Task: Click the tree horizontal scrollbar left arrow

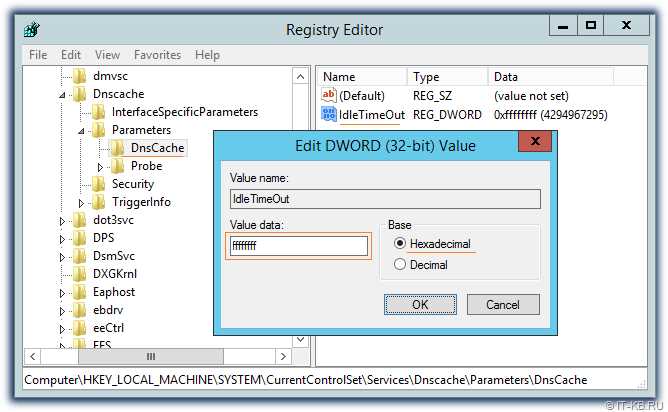Action: pos(33,357)
